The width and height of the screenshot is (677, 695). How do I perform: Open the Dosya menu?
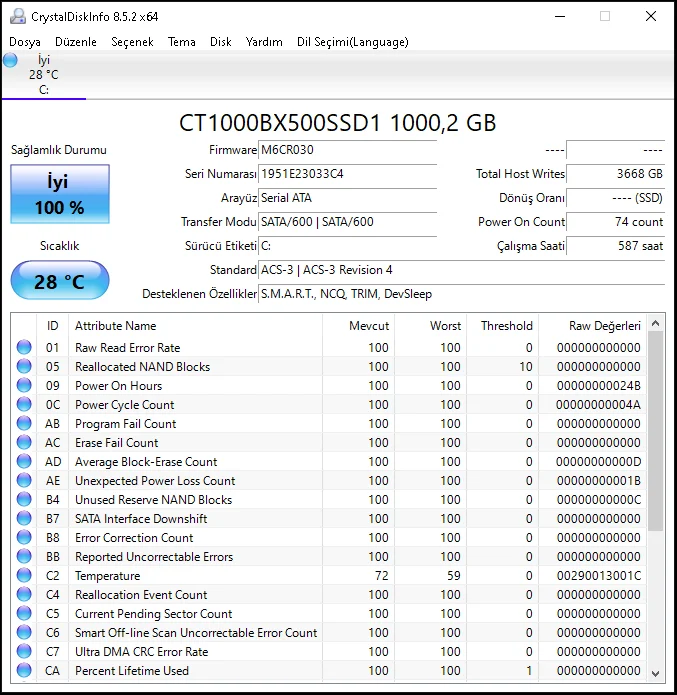pos(25,42)
